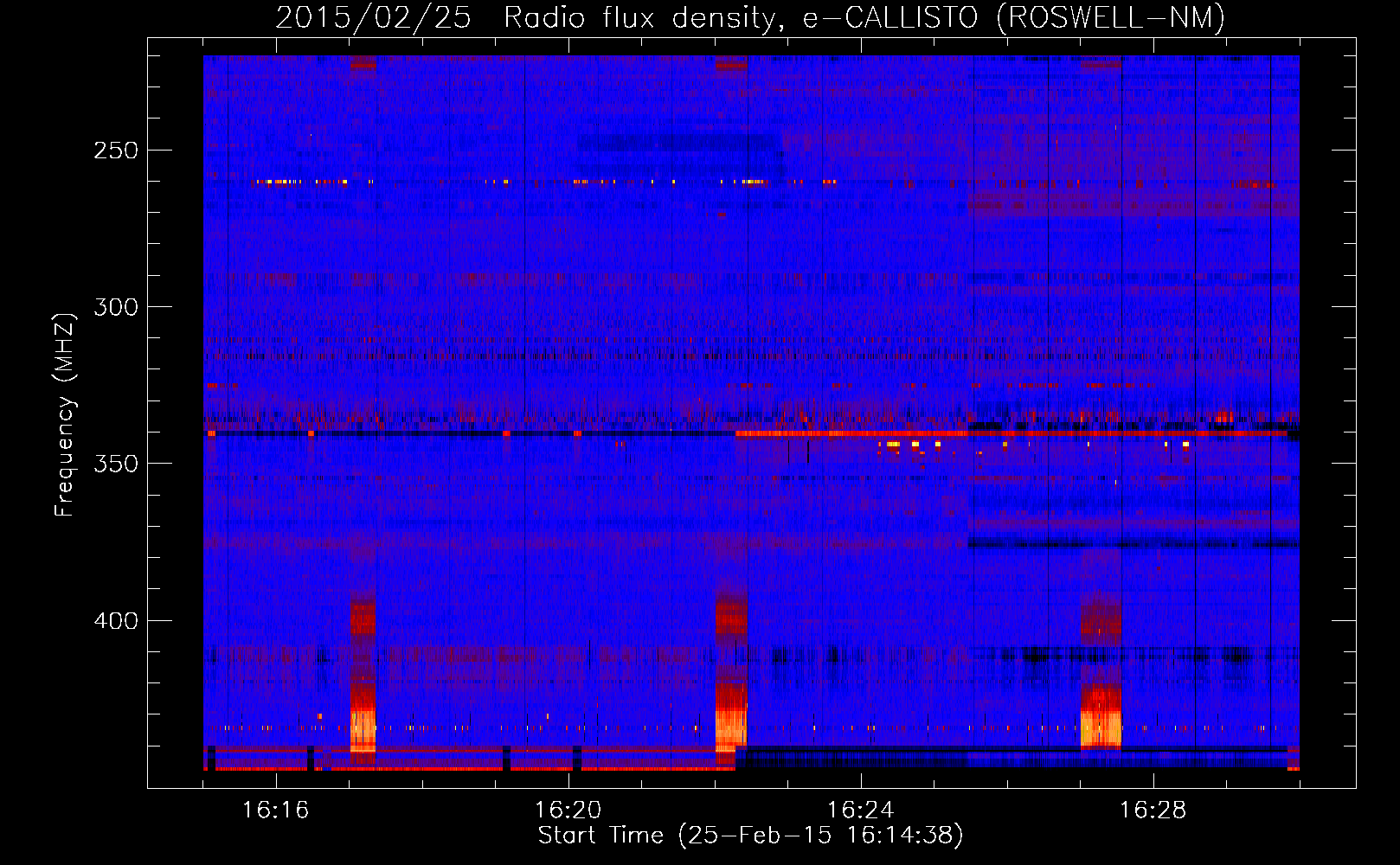
Task: Click the 16:28 time tick label
Action: click(1153, 811)
